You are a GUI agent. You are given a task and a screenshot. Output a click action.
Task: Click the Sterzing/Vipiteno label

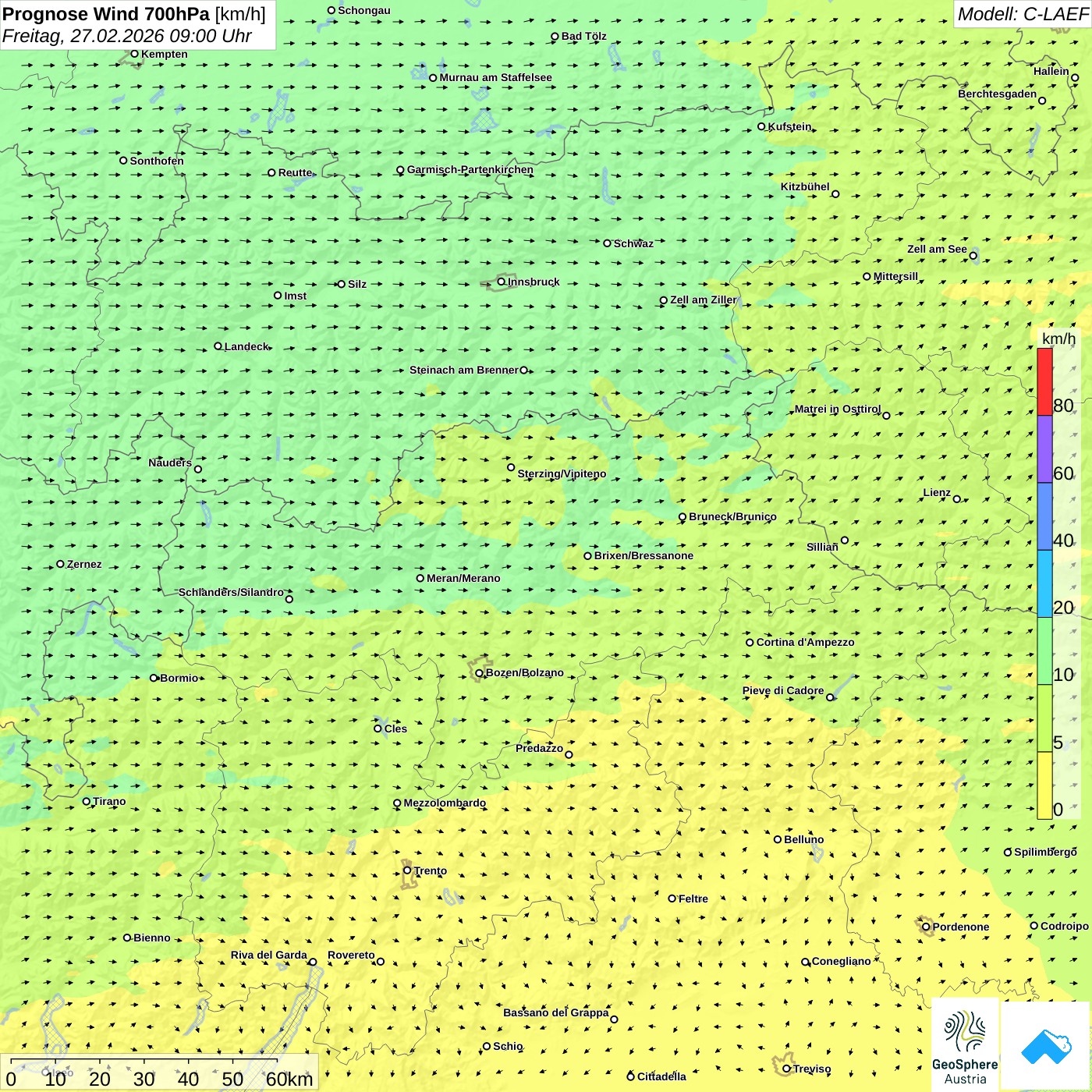[562, 473]
